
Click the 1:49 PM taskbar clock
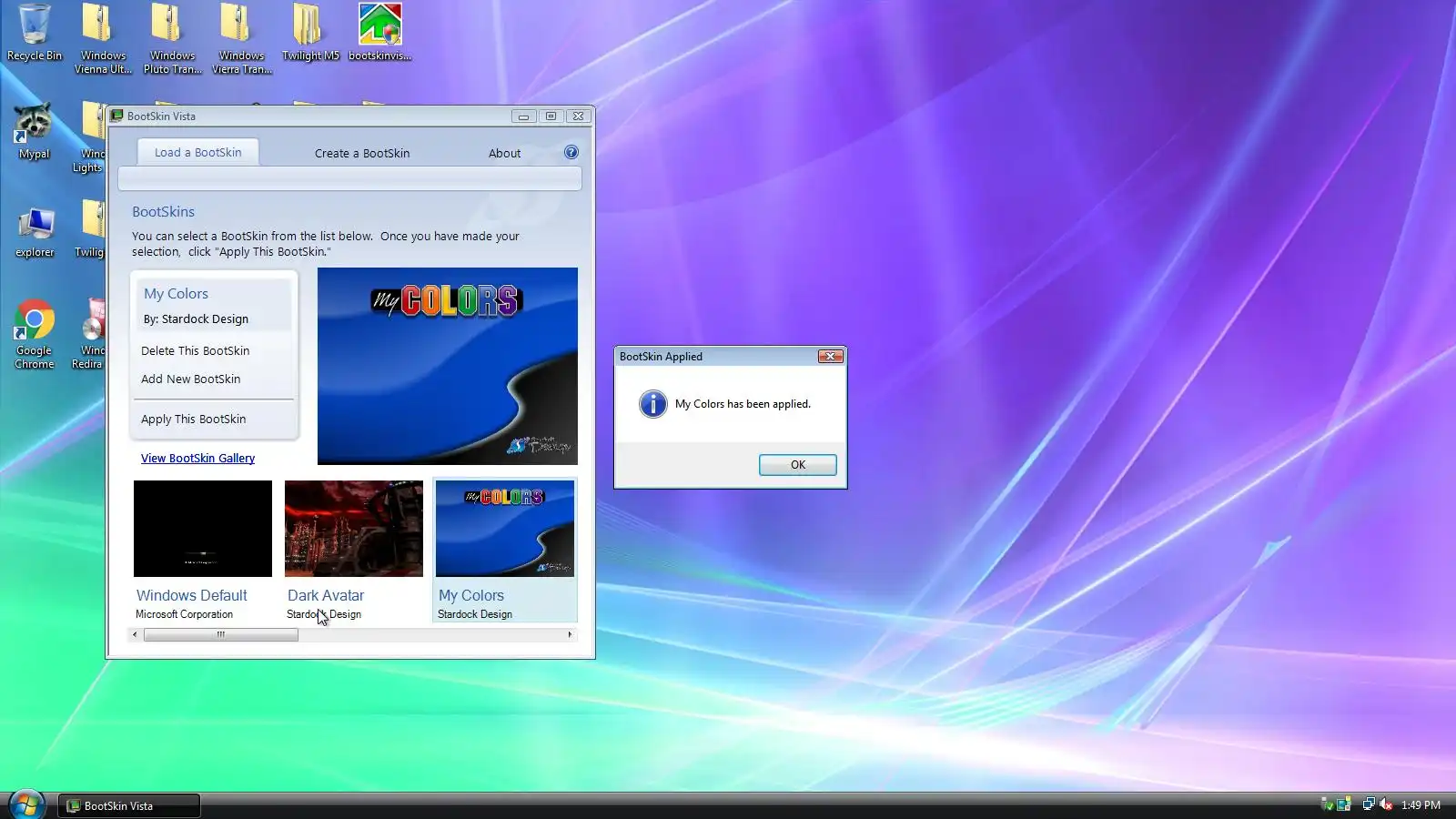(x=1421, y=805)
